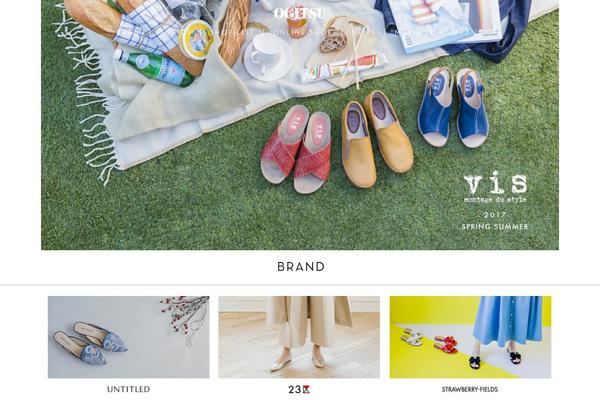Image resolution: width=600 pixels, height=400 pixels.
Task: Click the BRAND section heading
Action: 301,267
